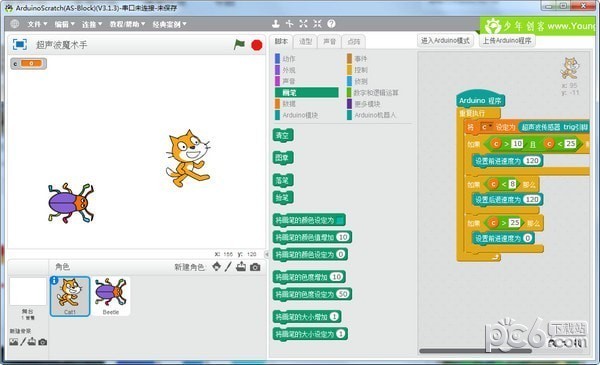Select the delete scissors tool
Image resolution: width=600 pixels, height=365 pixels.
[x=289, y=24]
